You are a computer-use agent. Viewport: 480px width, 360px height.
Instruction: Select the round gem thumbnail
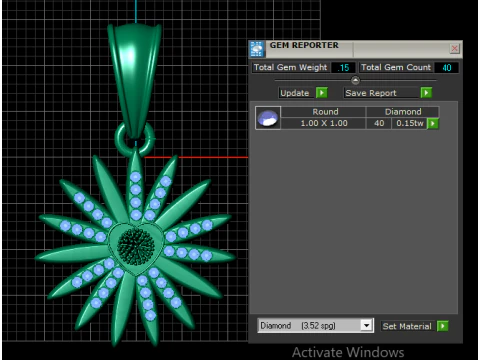tap(268, 118)
